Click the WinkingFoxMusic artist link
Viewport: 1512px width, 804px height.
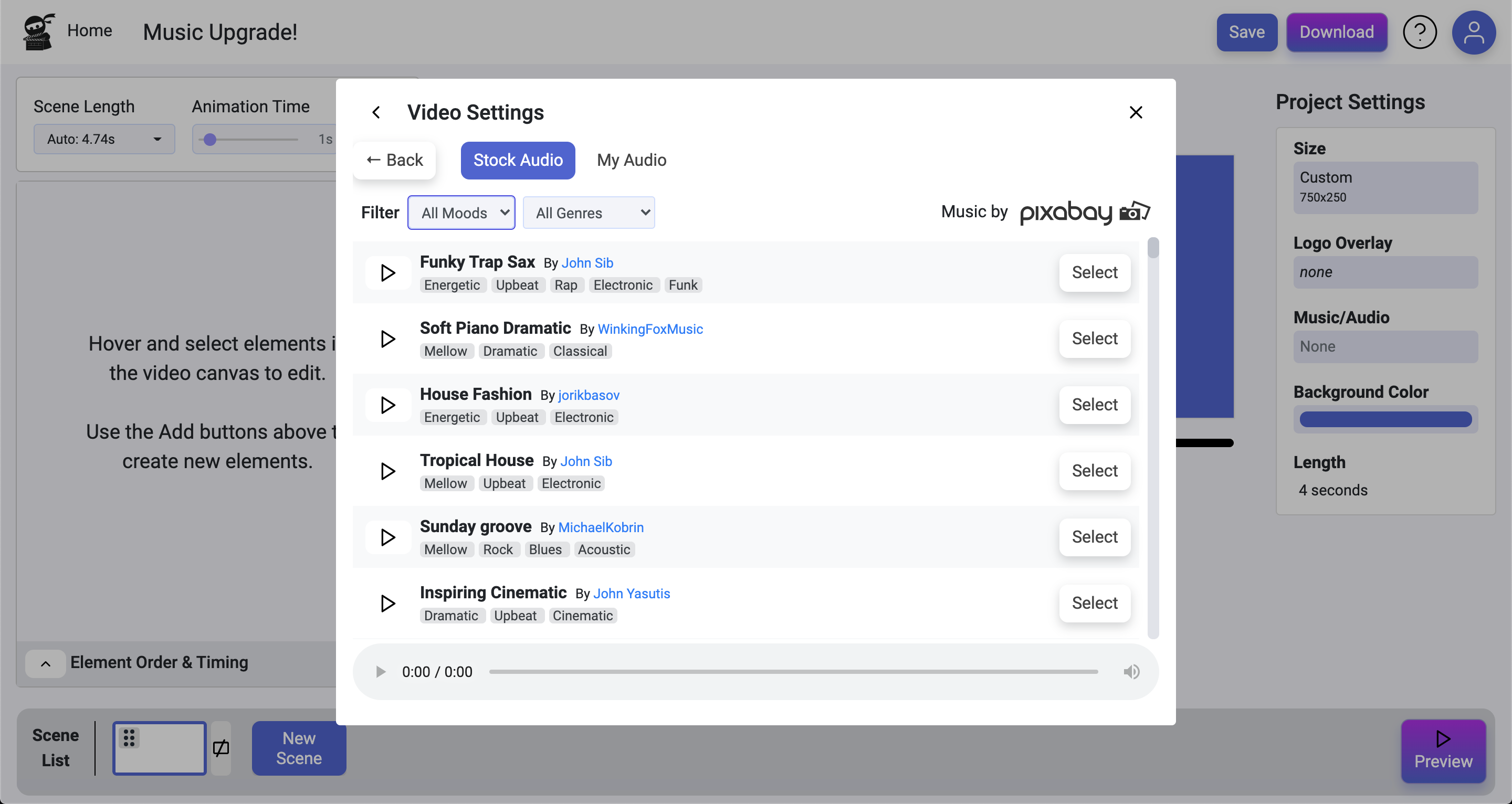(650, 328)
